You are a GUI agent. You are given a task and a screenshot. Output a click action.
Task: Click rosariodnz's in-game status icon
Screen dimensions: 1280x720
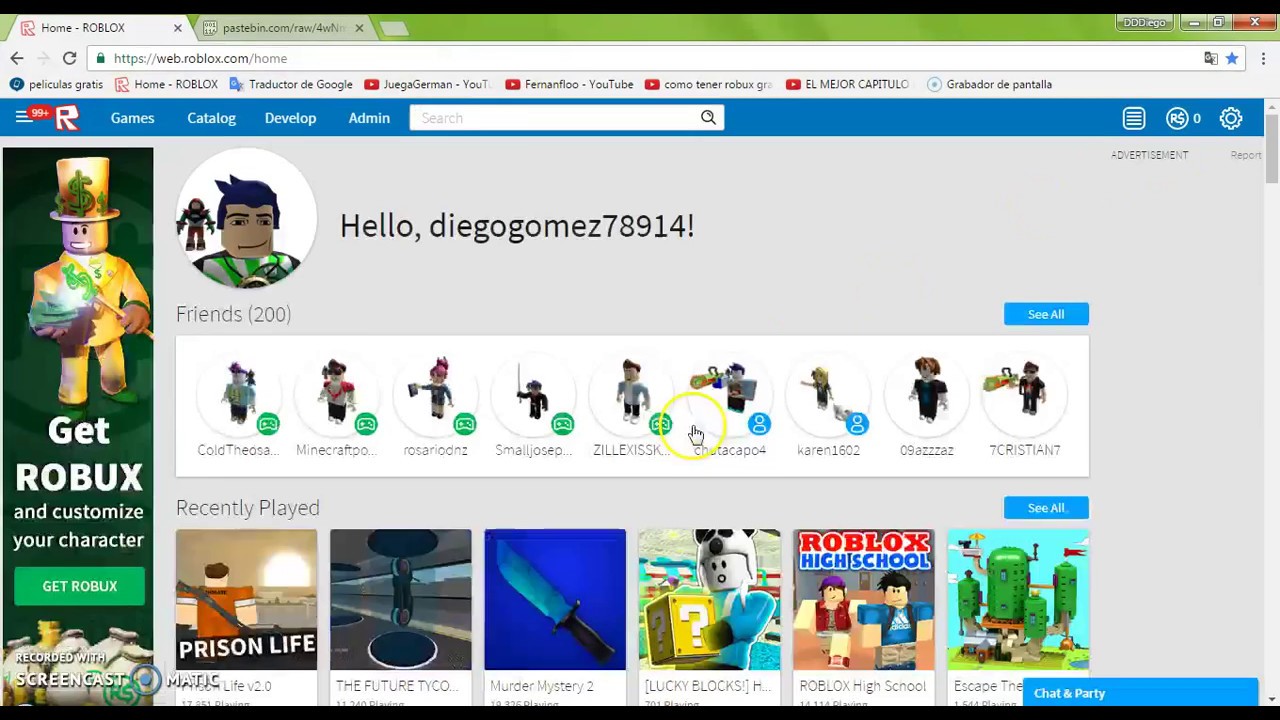(465, 424)
